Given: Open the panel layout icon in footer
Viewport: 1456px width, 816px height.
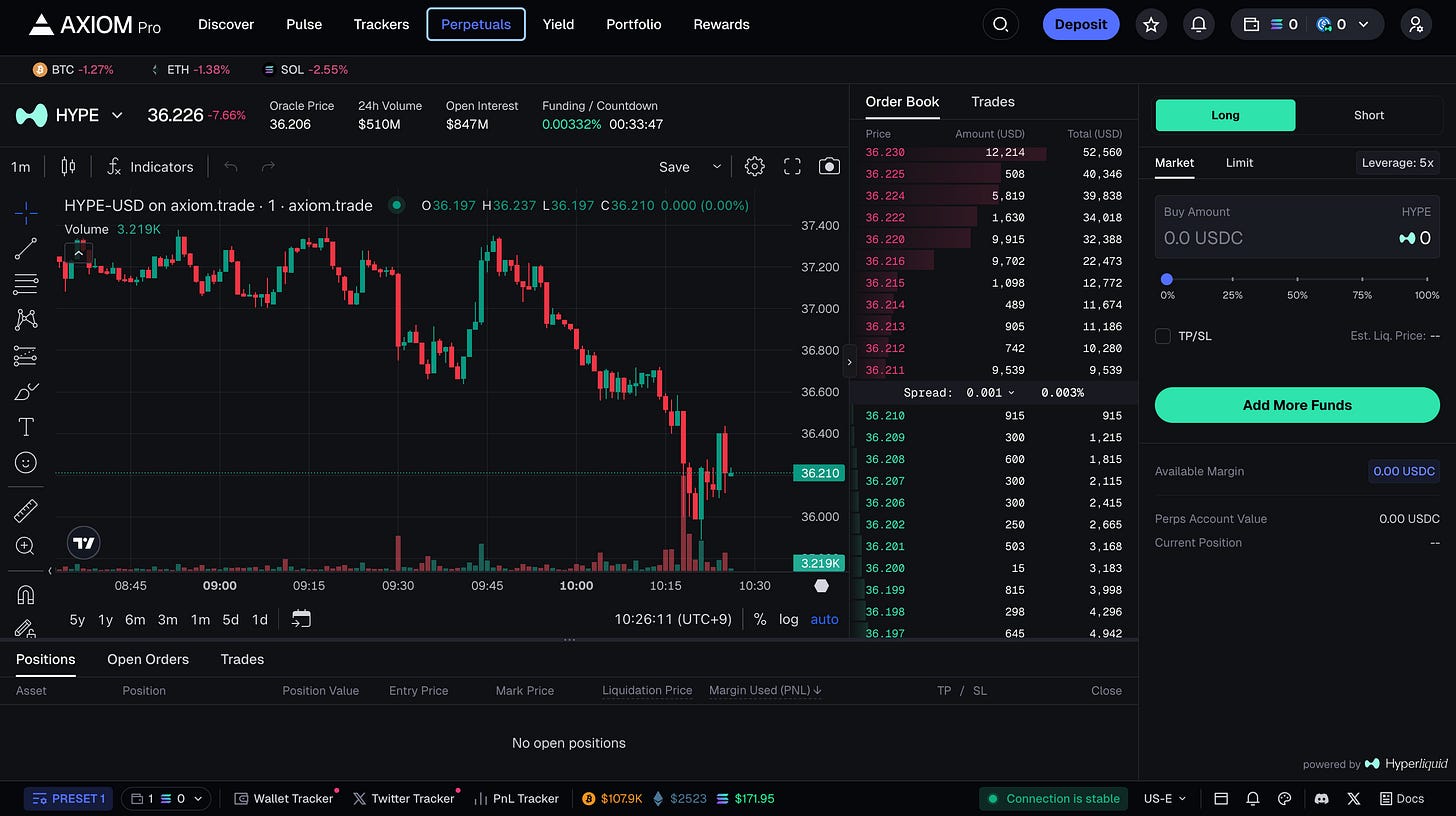Looking at the screenshot, I should click(x=1220, y=798).
